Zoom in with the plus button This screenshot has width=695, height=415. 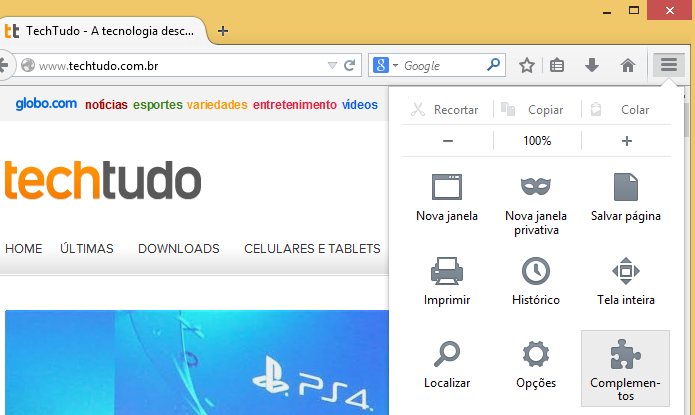tap(626, 141)
